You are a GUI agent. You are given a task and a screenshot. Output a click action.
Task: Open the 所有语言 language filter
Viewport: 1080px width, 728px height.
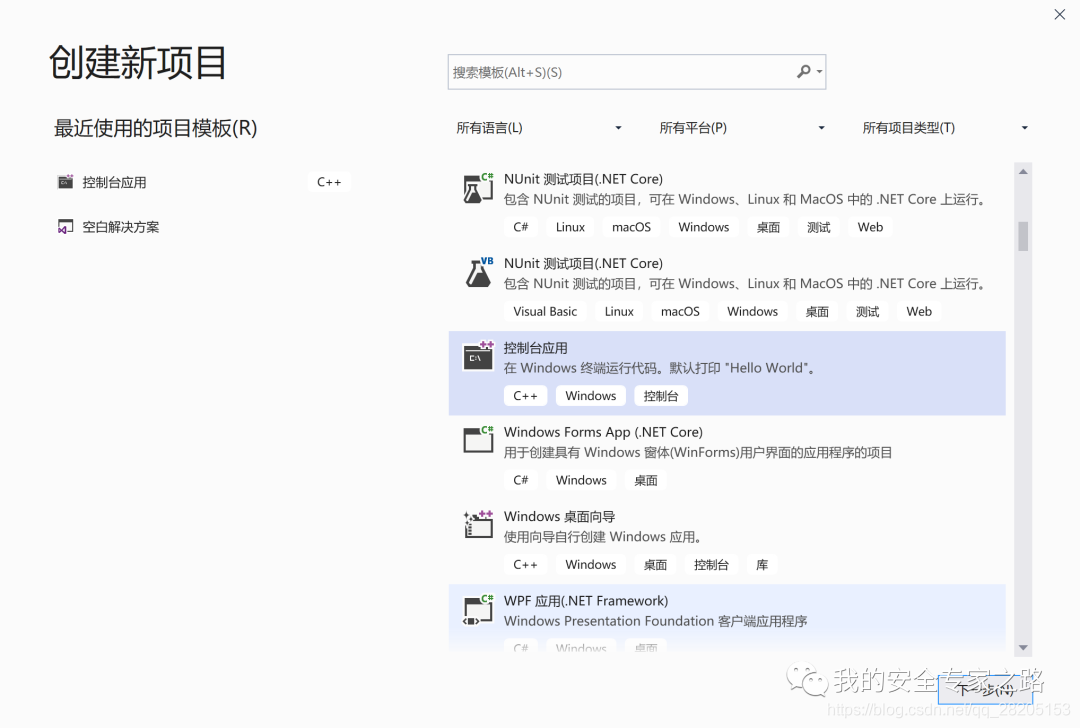coord(539,127)
